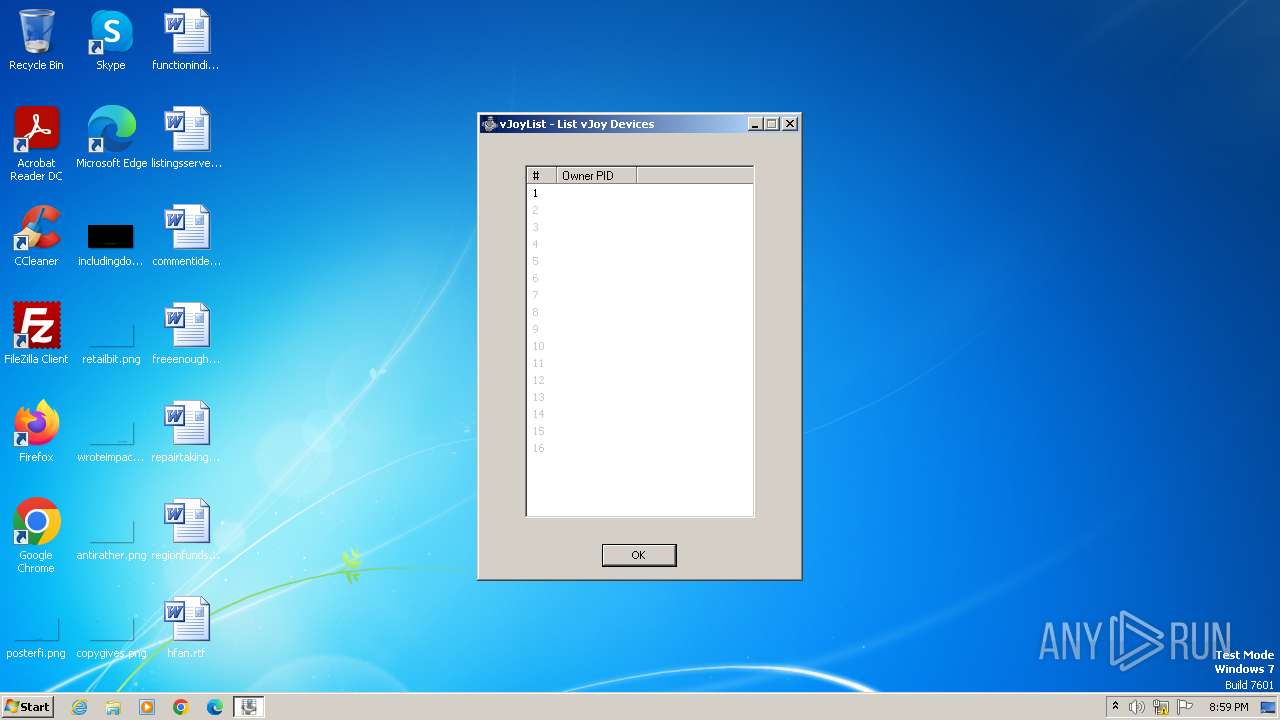This screenshot has width=1280, height=720.
Task: Open Google Chrome desktop shortcut
Action: point(36,536)
